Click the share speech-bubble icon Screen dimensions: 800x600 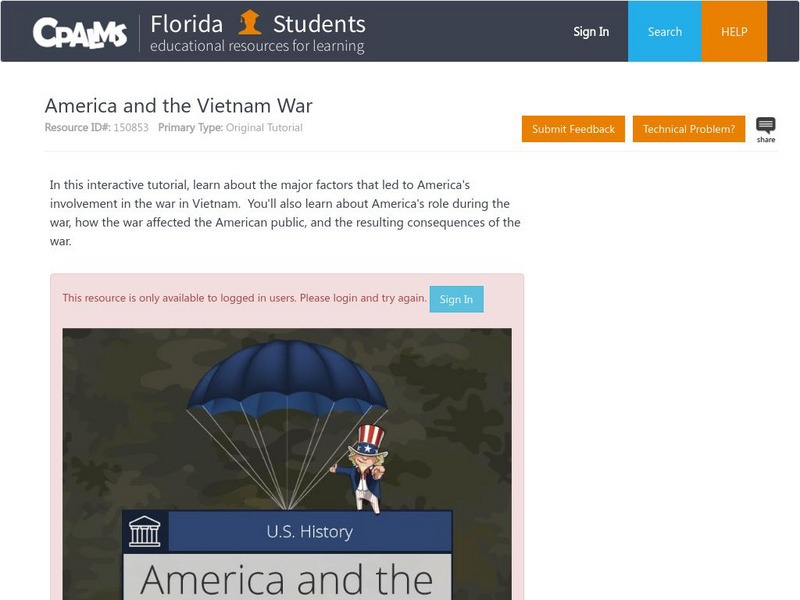click(766, 128)
